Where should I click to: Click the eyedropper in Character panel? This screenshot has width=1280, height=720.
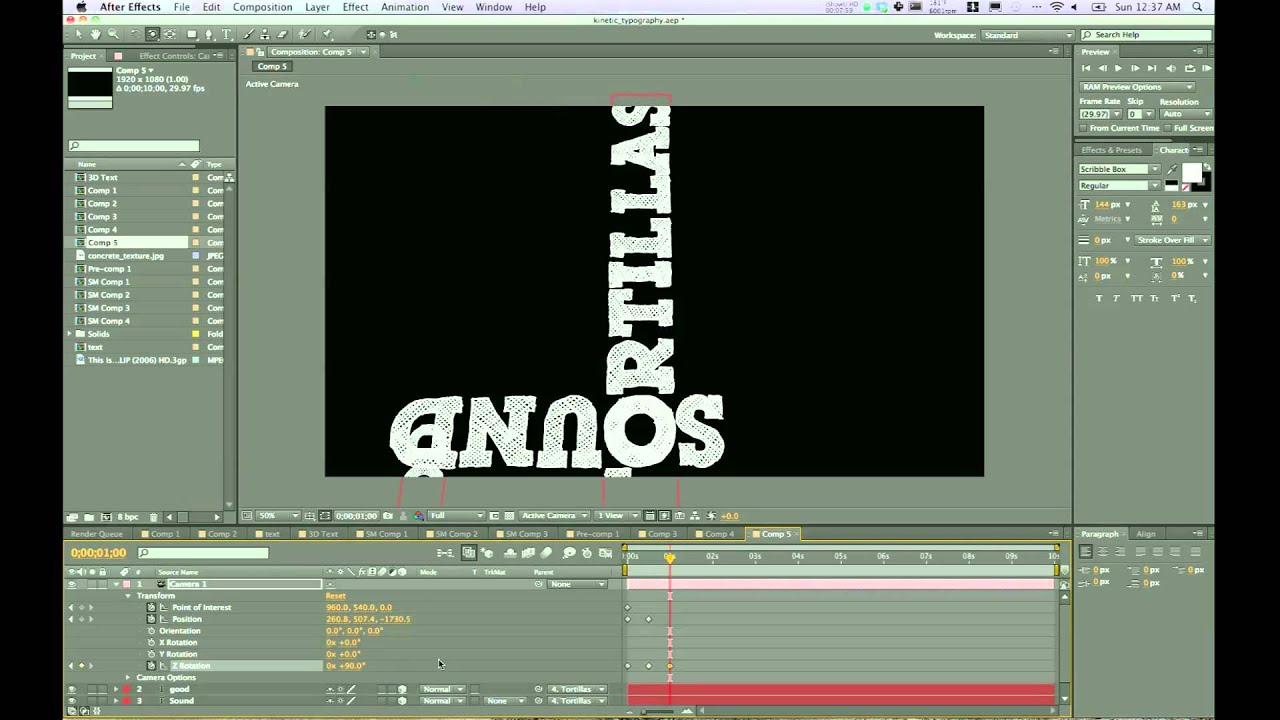pyautogui.click(x=1172, y=170)
